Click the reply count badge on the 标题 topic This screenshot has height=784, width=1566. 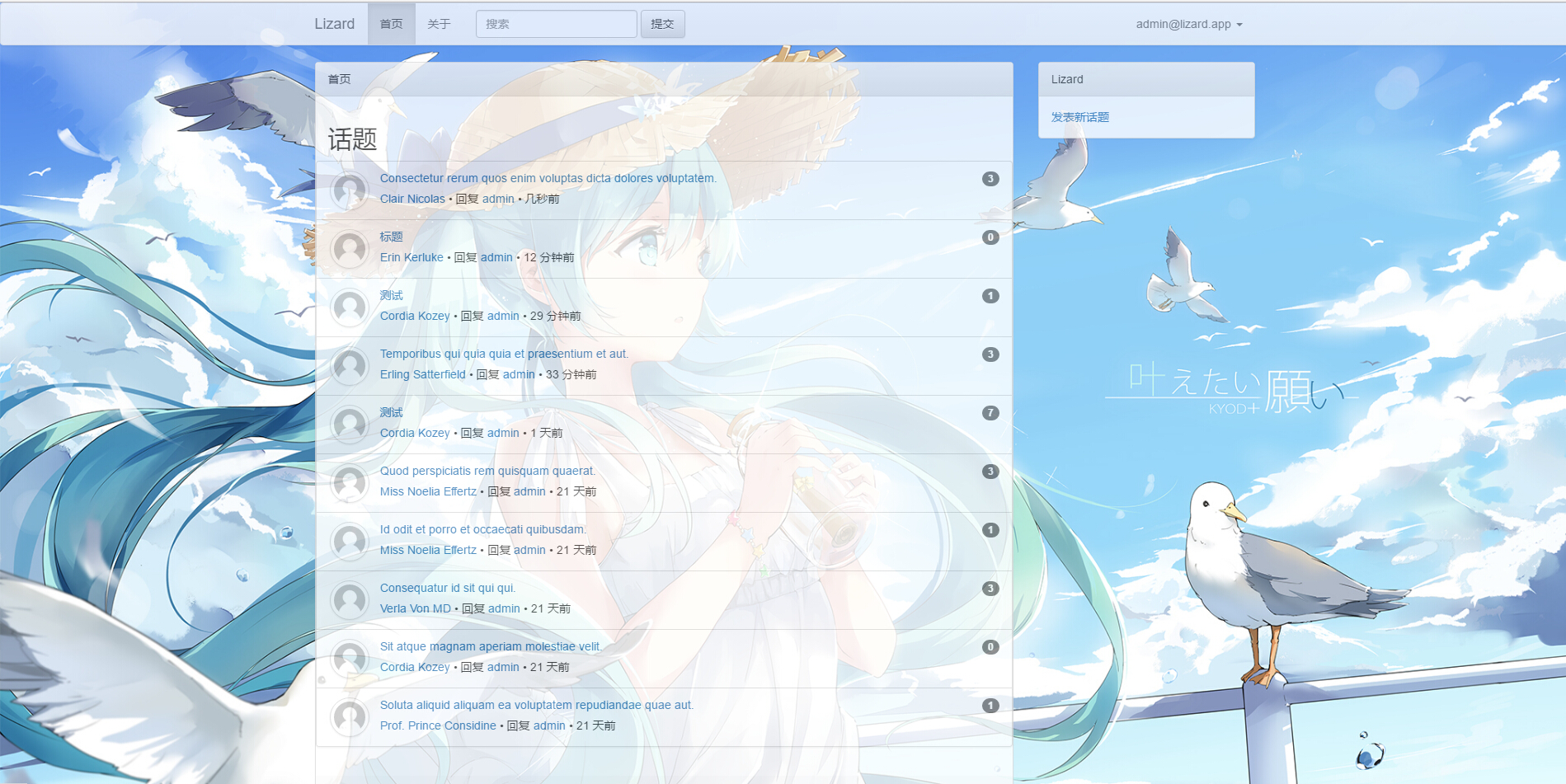990,237
